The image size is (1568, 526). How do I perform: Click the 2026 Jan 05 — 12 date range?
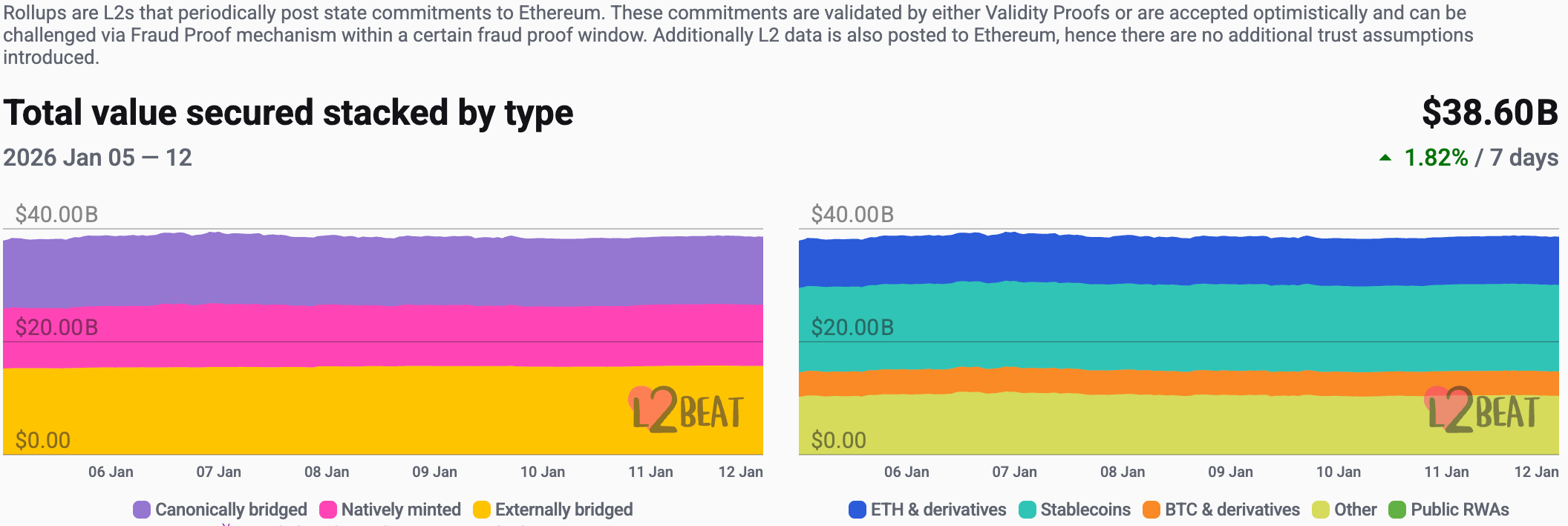(97, 158)
